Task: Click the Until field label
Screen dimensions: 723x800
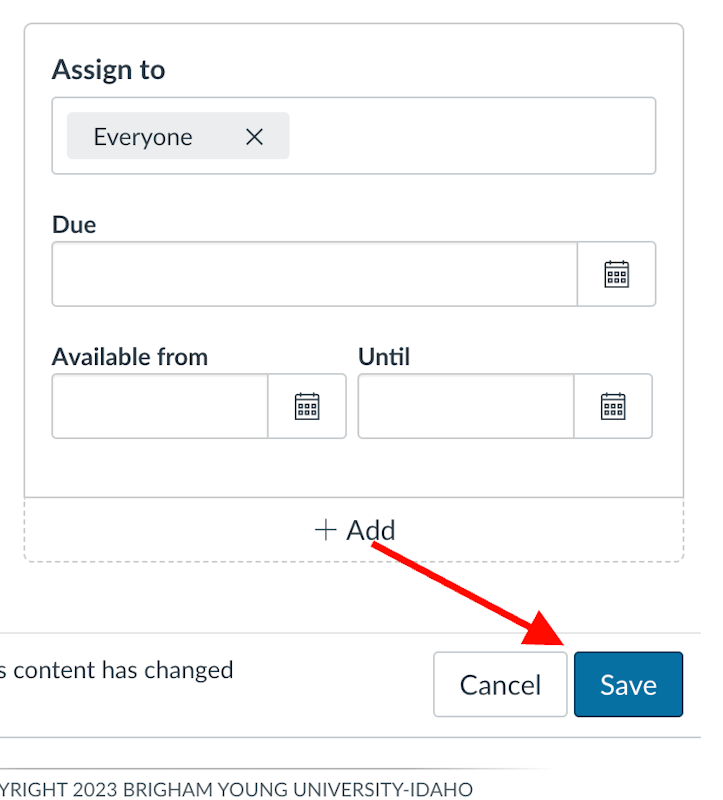Action: coord(384,356)
